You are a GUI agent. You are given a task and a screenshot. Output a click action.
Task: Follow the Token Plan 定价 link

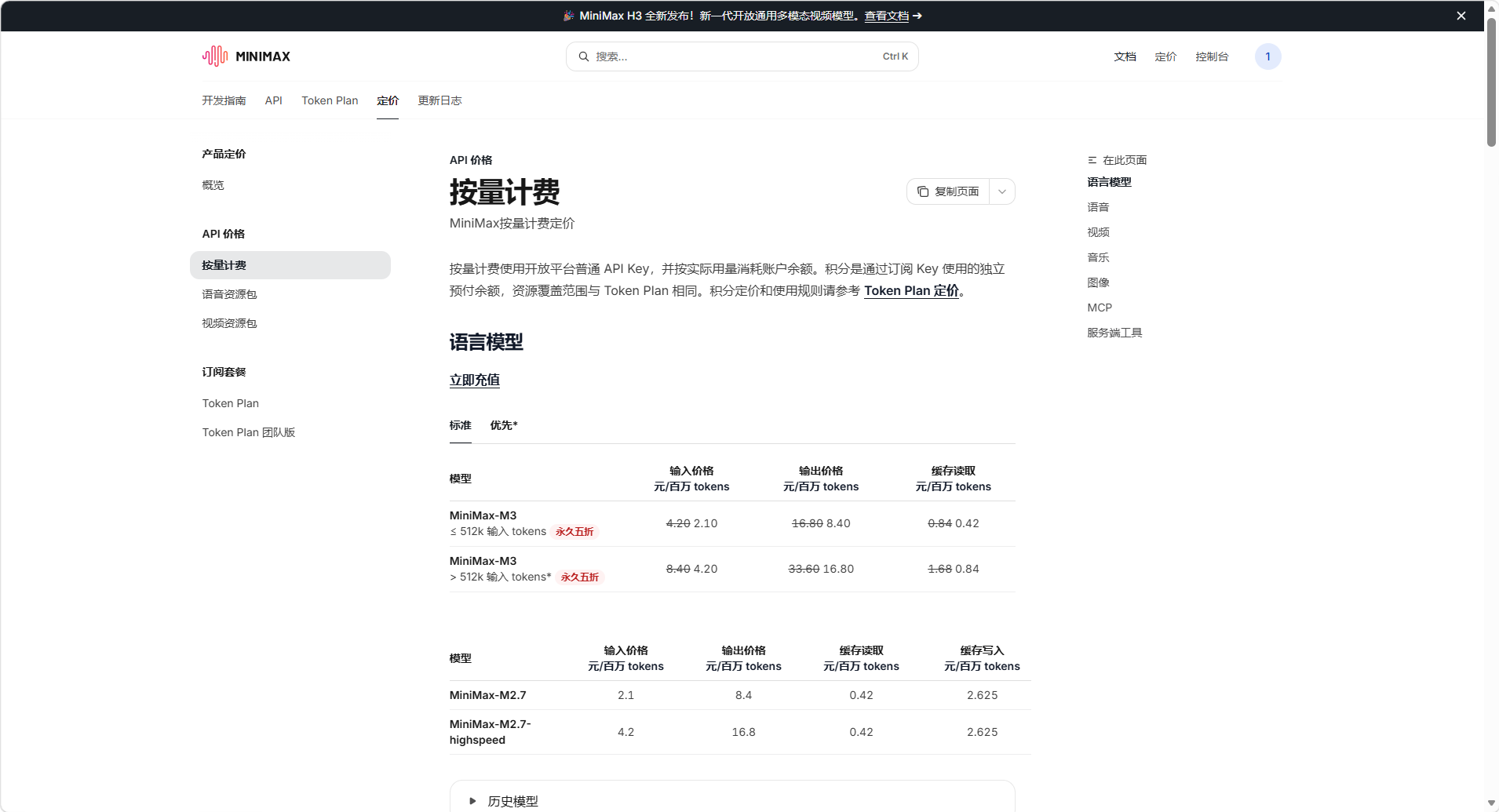[x=911, y=290]
